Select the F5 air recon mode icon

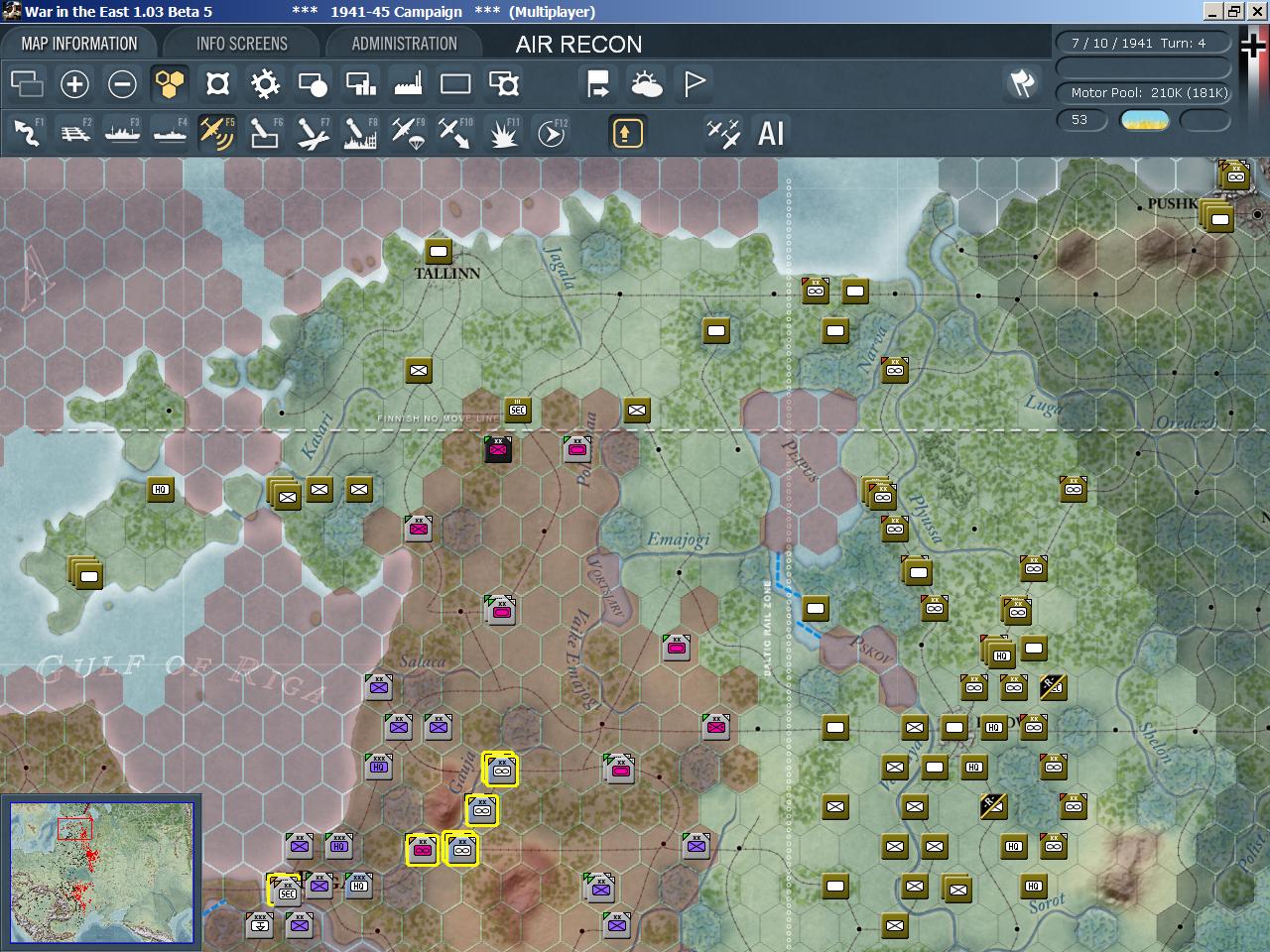point(217,133)
